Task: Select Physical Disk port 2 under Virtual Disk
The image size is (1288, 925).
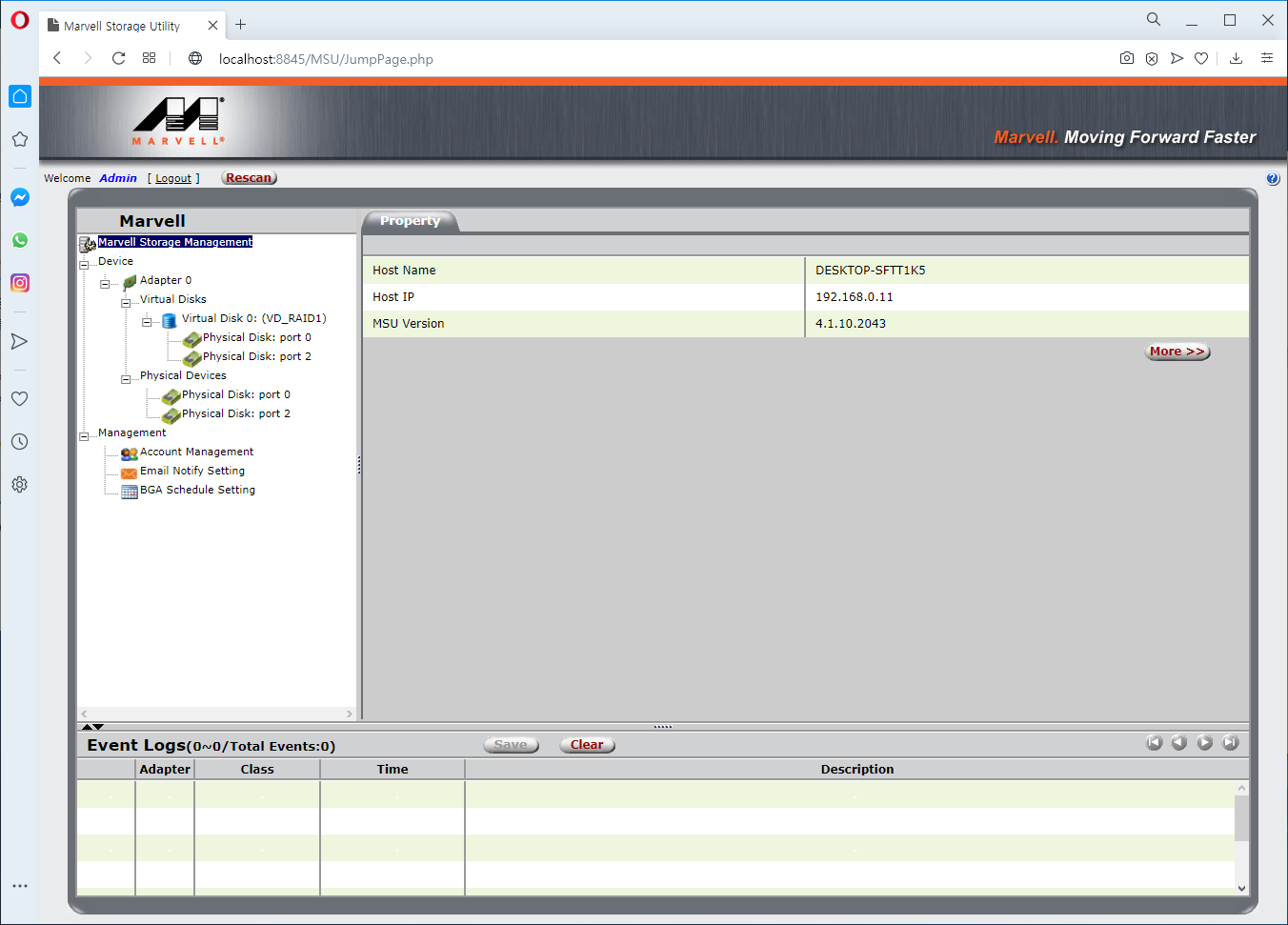Action: [x=256, y=356]
